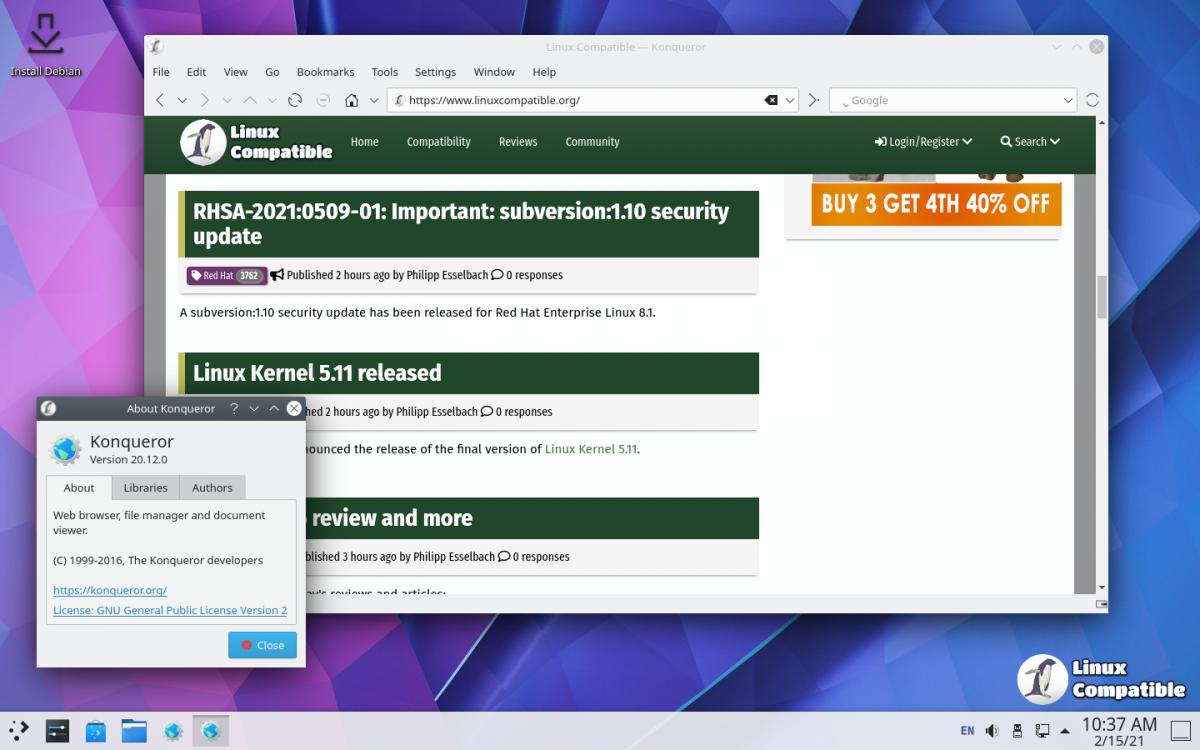
Task: Click the Back navigation arrow in Konqueror toolbar
Action: [160, 100]
